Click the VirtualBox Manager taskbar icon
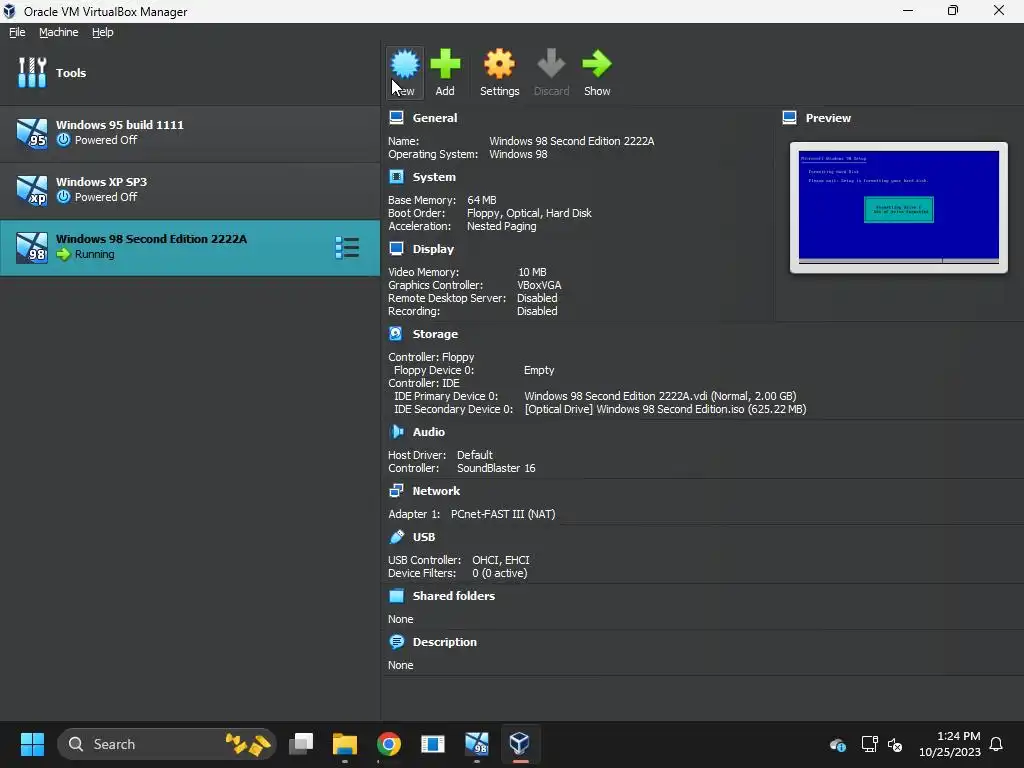1024x768 pixels. coord(520,744)
